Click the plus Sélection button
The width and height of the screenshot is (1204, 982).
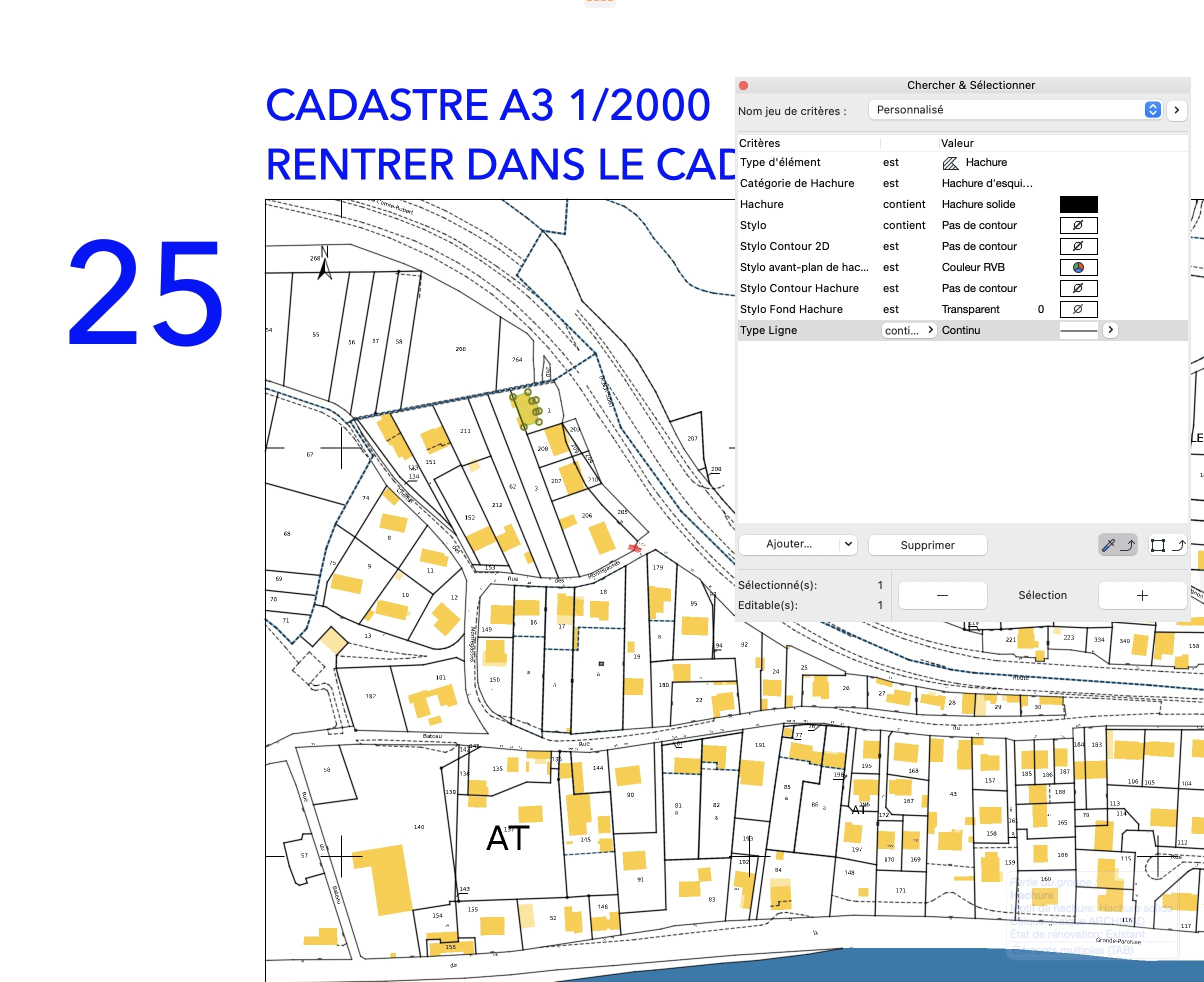1142,595
